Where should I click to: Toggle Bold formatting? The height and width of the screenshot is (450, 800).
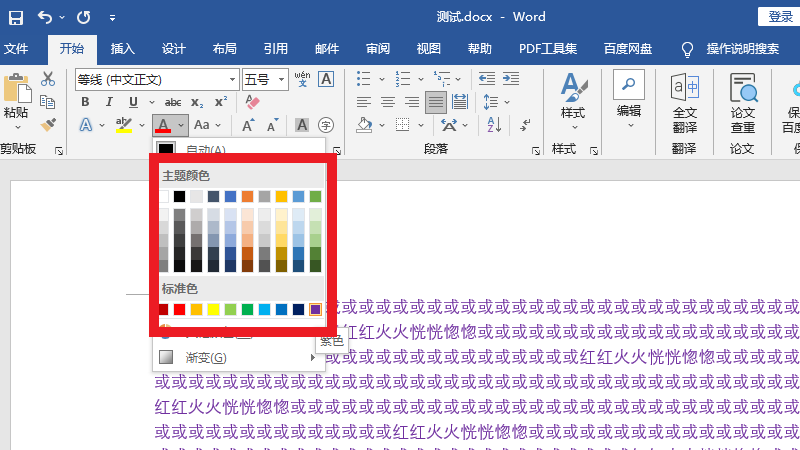pyautogui.click(x=85, y=102)
